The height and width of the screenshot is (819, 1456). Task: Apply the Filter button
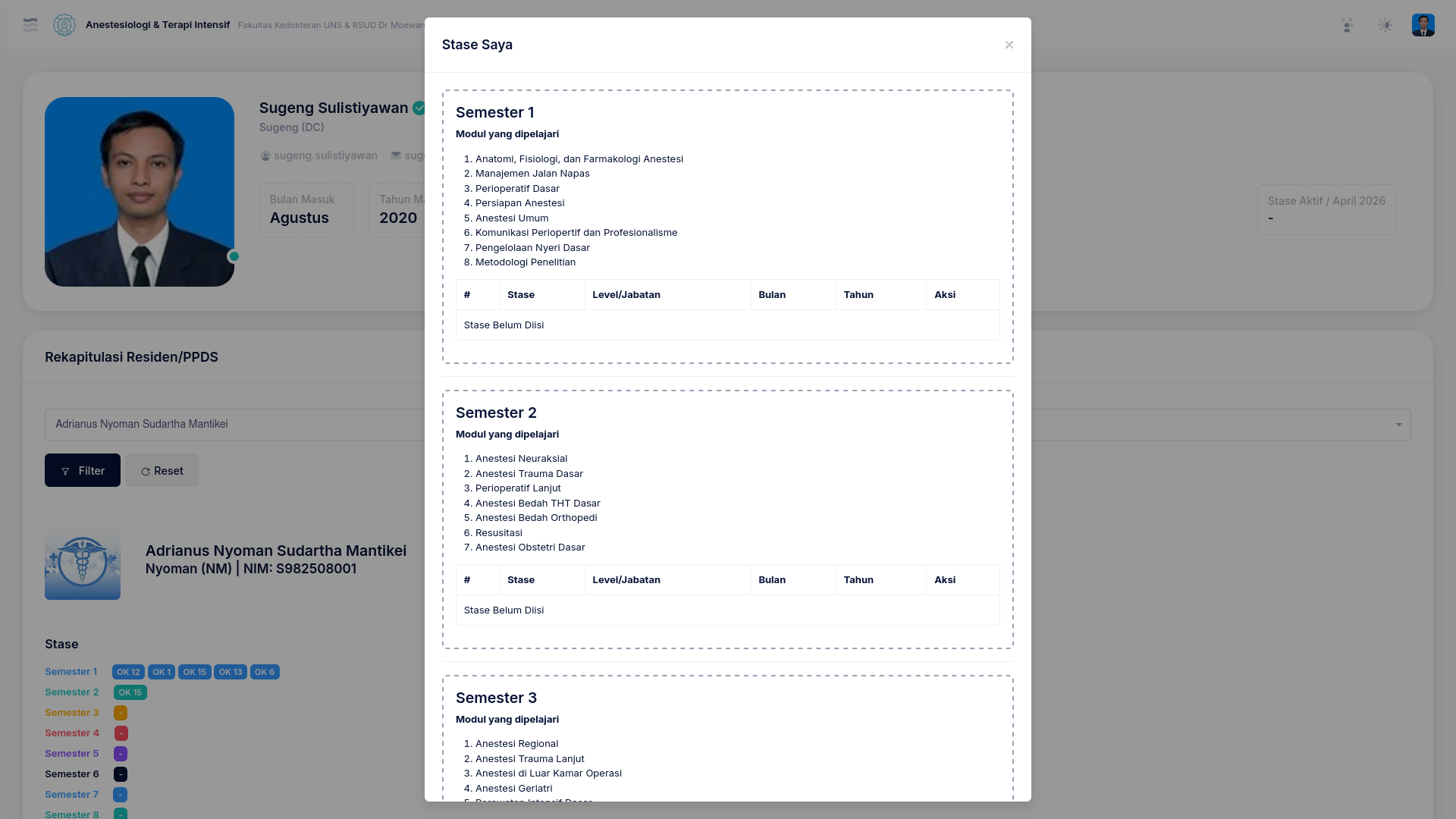click(x=83, y=470)
